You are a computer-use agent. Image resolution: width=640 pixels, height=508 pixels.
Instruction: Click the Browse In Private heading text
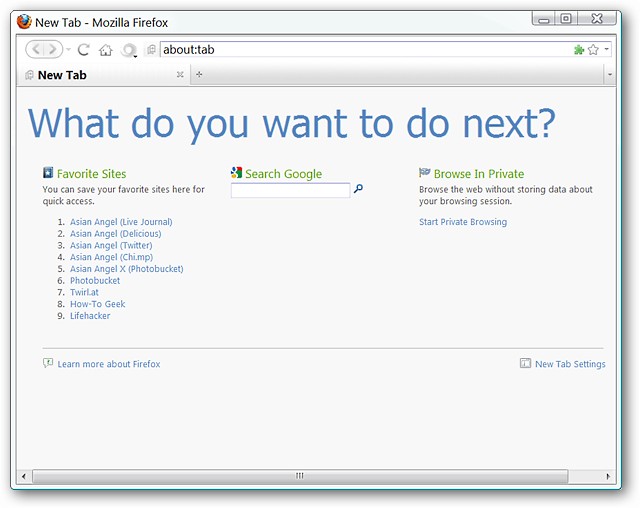(x=479, y=174)
